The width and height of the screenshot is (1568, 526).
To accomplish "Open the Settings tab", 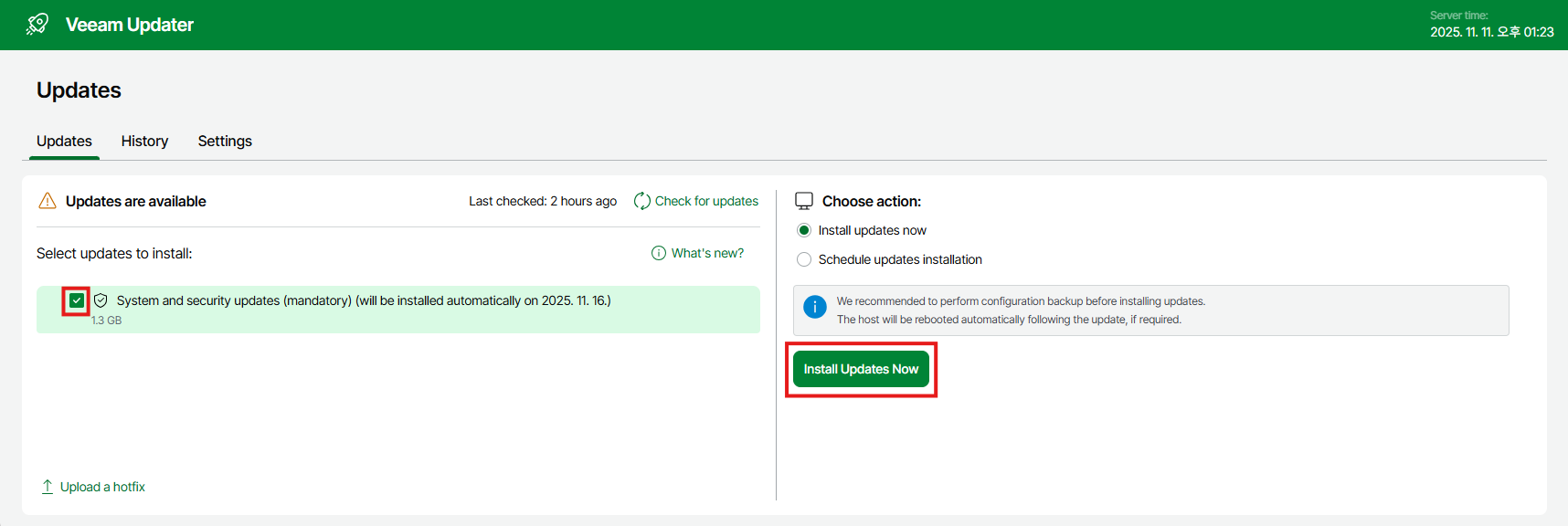I will [x=225, y=141].
